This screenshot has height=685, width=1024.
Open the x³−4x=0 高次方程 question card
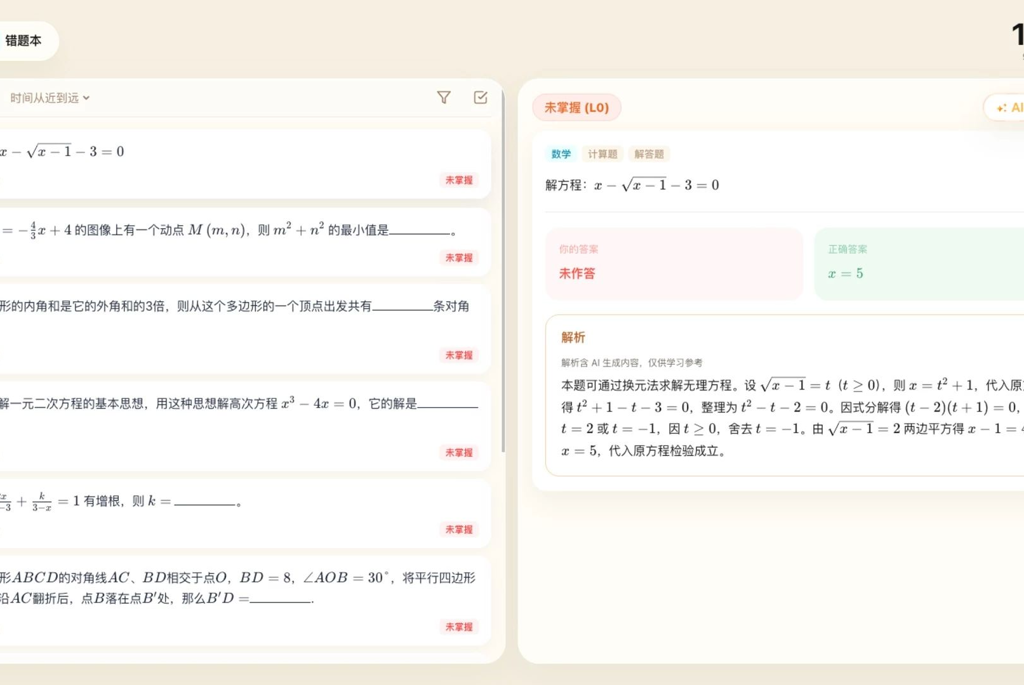(x=243, y=426)
